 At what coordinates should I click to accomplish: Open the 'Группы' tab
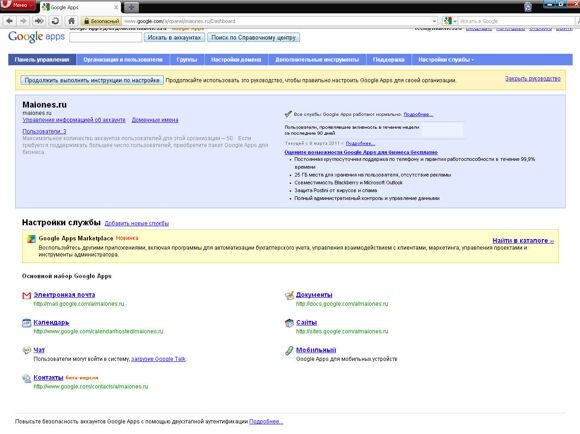click(x=187, y=60)
